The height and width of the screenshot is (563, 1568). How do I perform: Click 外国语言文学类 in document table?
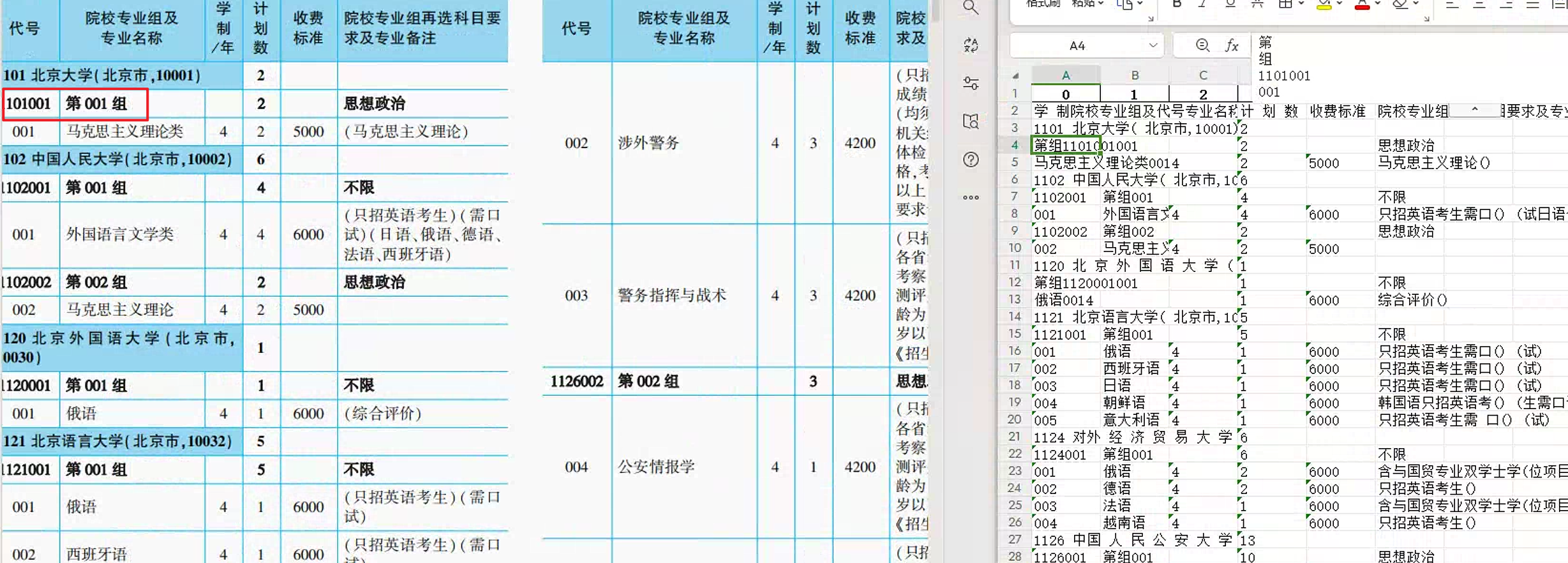[x=120, y=234]
